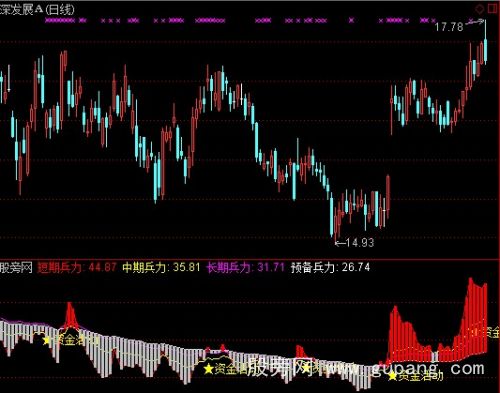Select the 长期兵力: 31.71 indicator value
Screen dimensions: 500x393
click(x=245, y=267)
